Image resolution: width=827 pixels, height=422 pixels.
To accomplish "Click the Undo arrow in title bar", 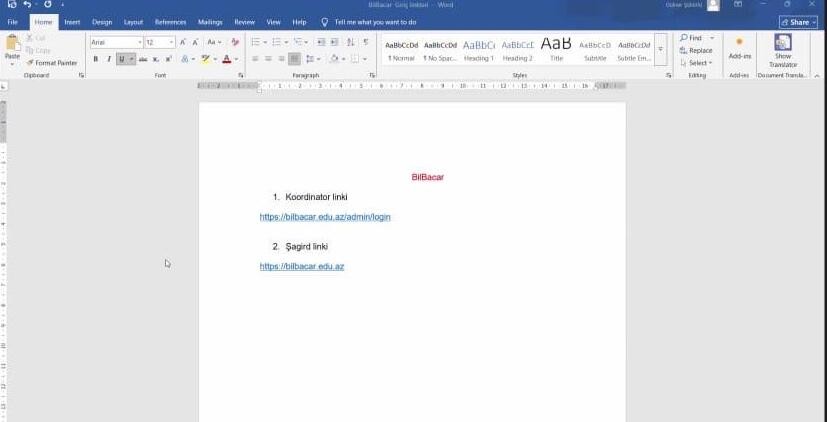I will pyautogui.click(x=27, y=5).
